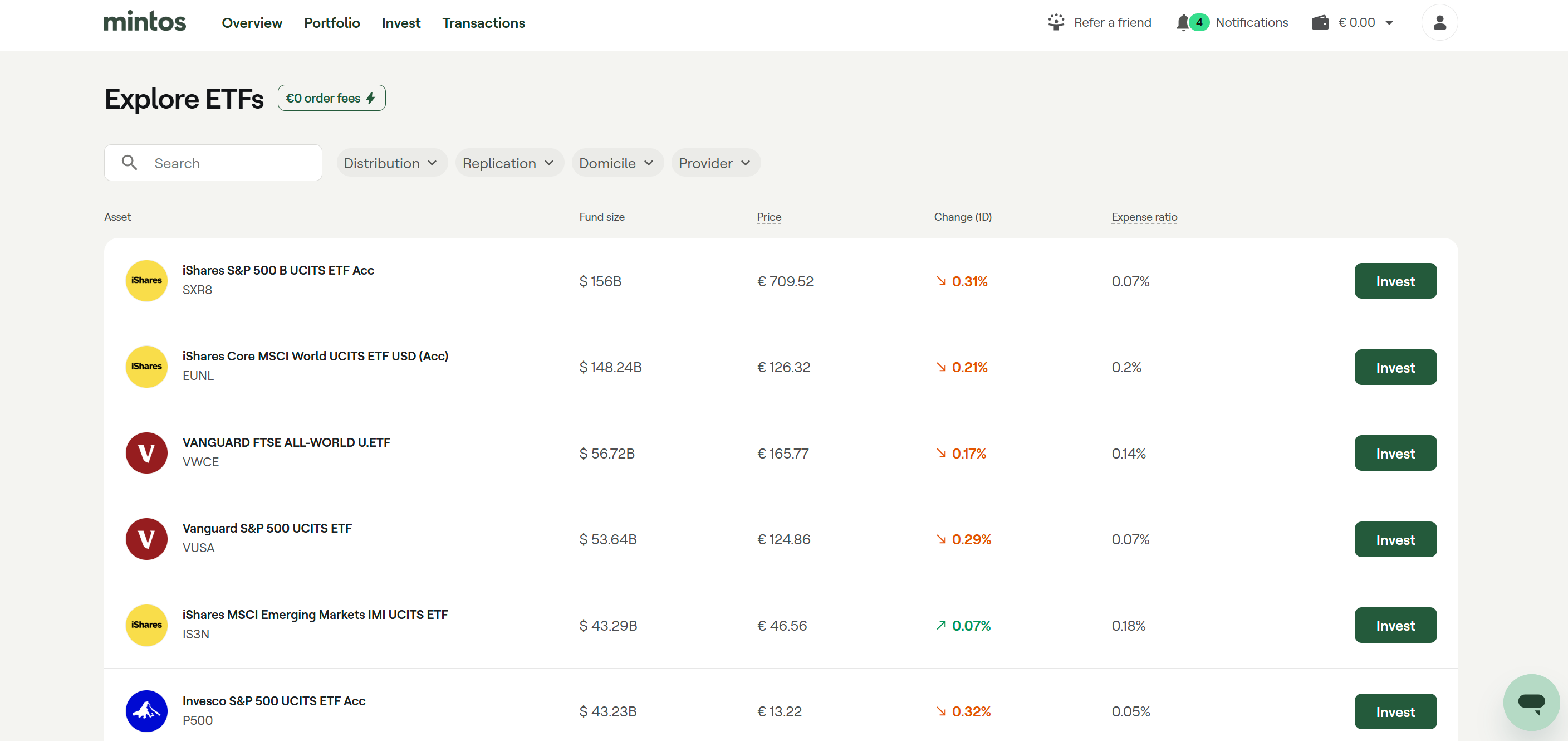The height and width of the screenshot is (741, 1568).
Task: Expand the Replication filter
Action: (509, 163)
